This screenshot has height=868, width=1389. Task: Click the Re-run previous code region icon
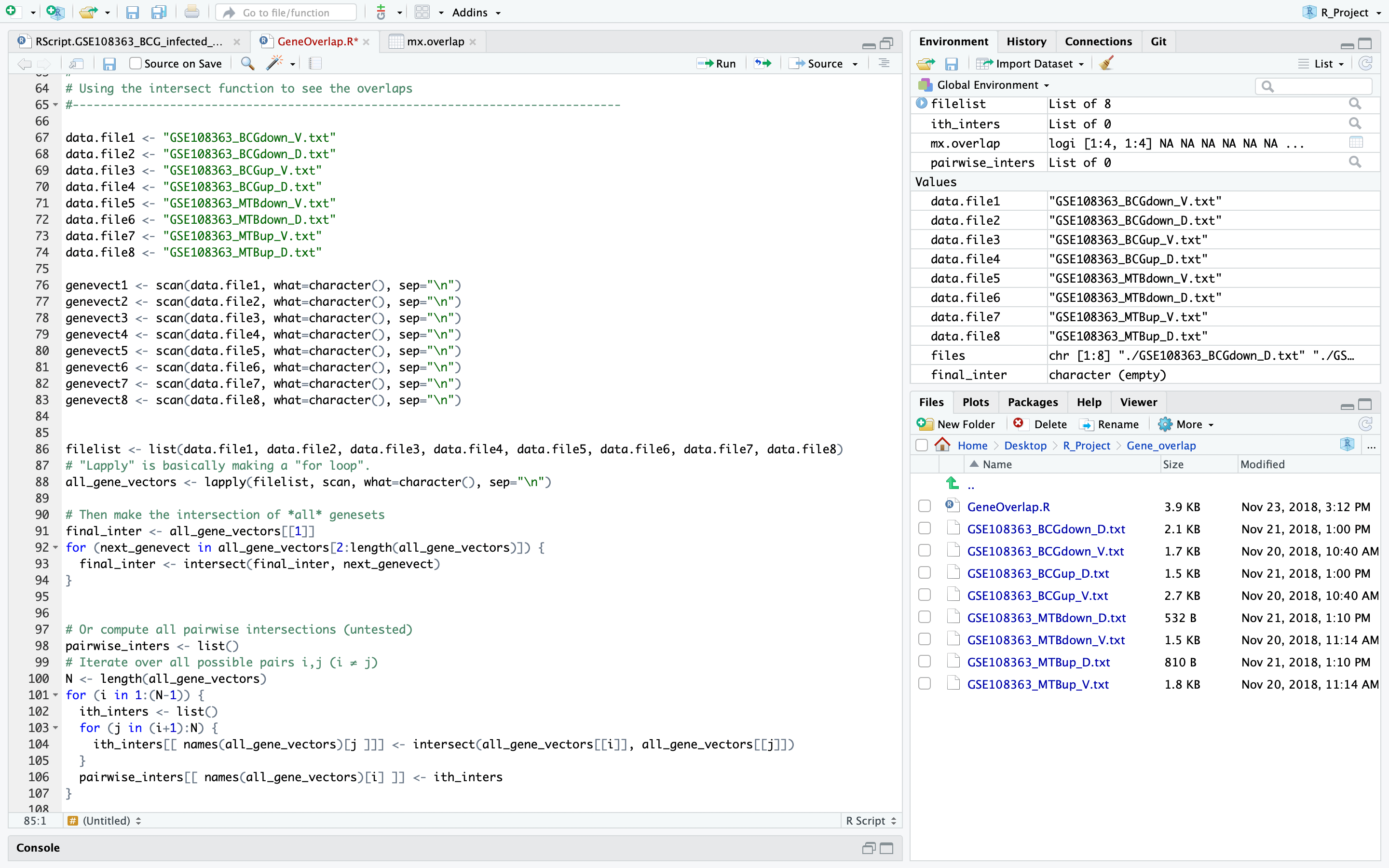pyautogui.click(x=763, y=64)
